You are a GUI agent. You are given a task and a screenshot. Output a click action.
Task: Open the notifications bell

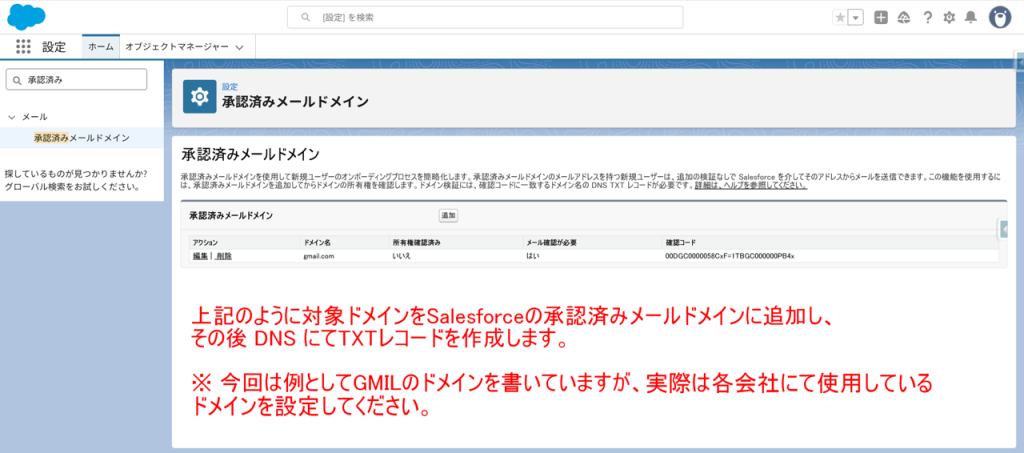[x=971, y=18]
